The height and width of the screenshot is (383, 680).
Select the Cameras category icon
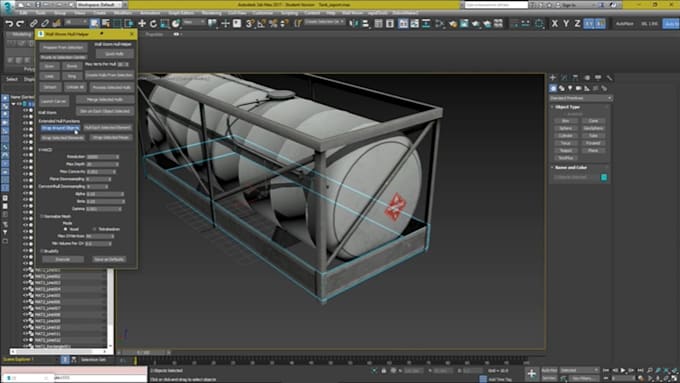pos(579,88)
